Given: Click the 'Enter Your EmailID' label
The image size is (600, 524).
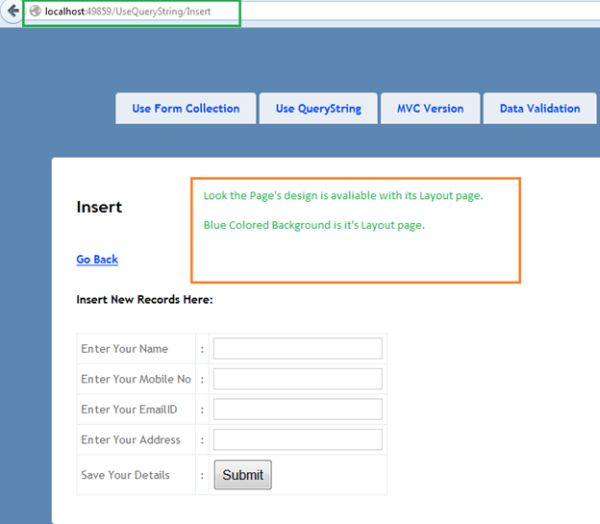Looking at the screenshot, I should 129,410.
